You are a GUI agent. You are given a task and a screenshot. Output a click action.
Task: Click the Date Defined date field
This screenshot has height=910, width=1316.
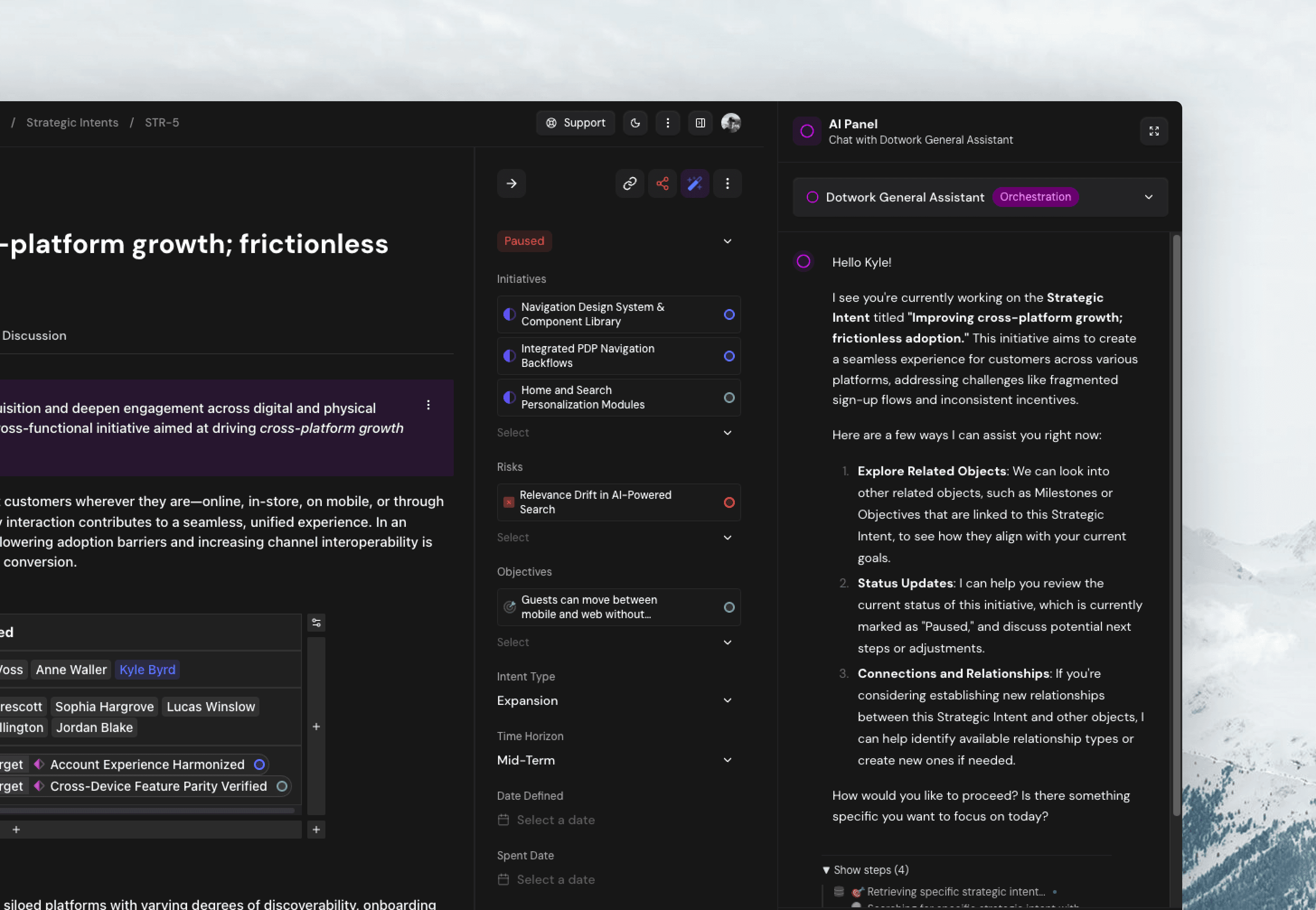(x=555, y=820)
